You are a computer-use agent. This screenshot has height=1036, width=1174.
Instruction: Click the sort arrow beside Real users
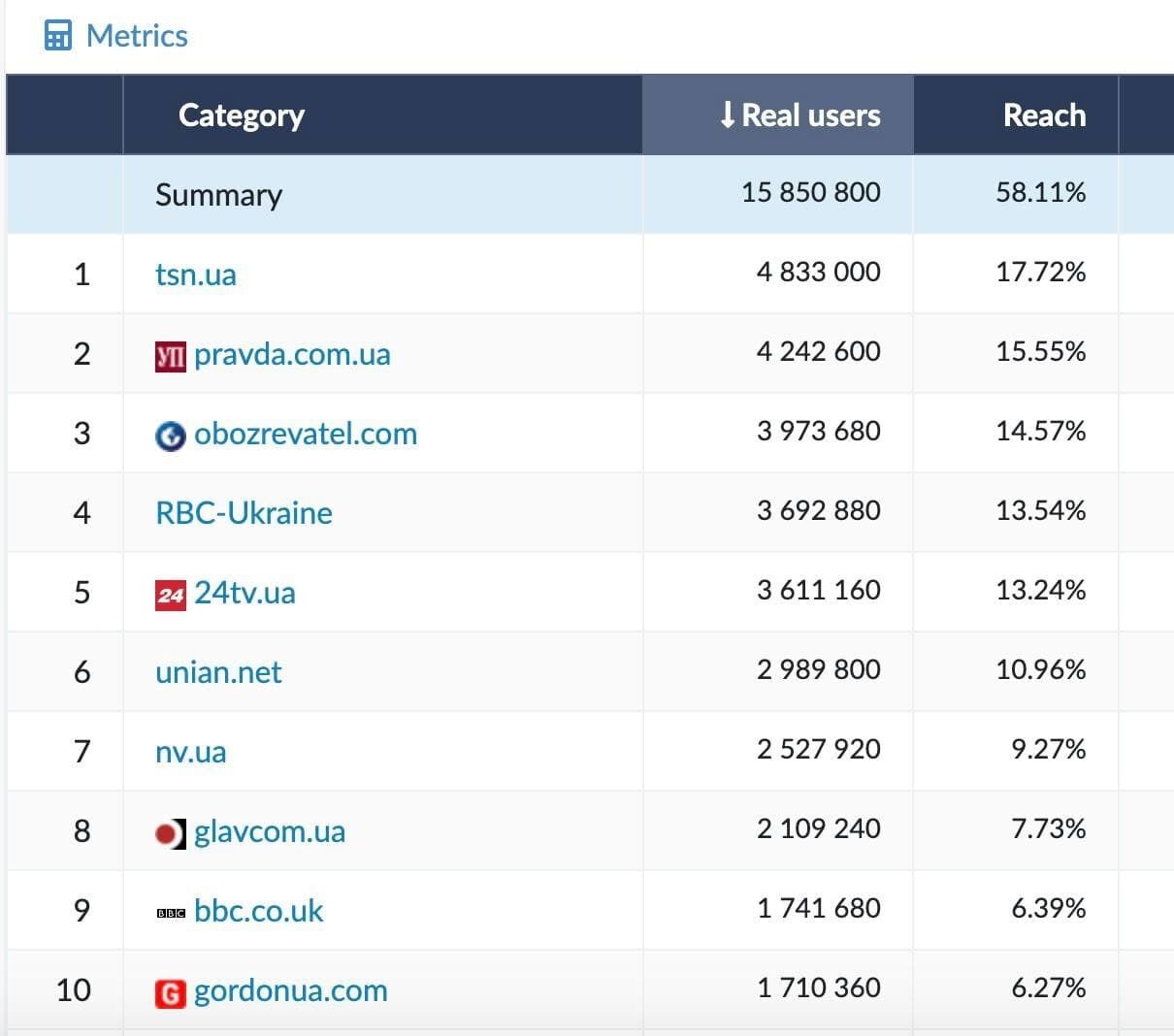point(727,115)
